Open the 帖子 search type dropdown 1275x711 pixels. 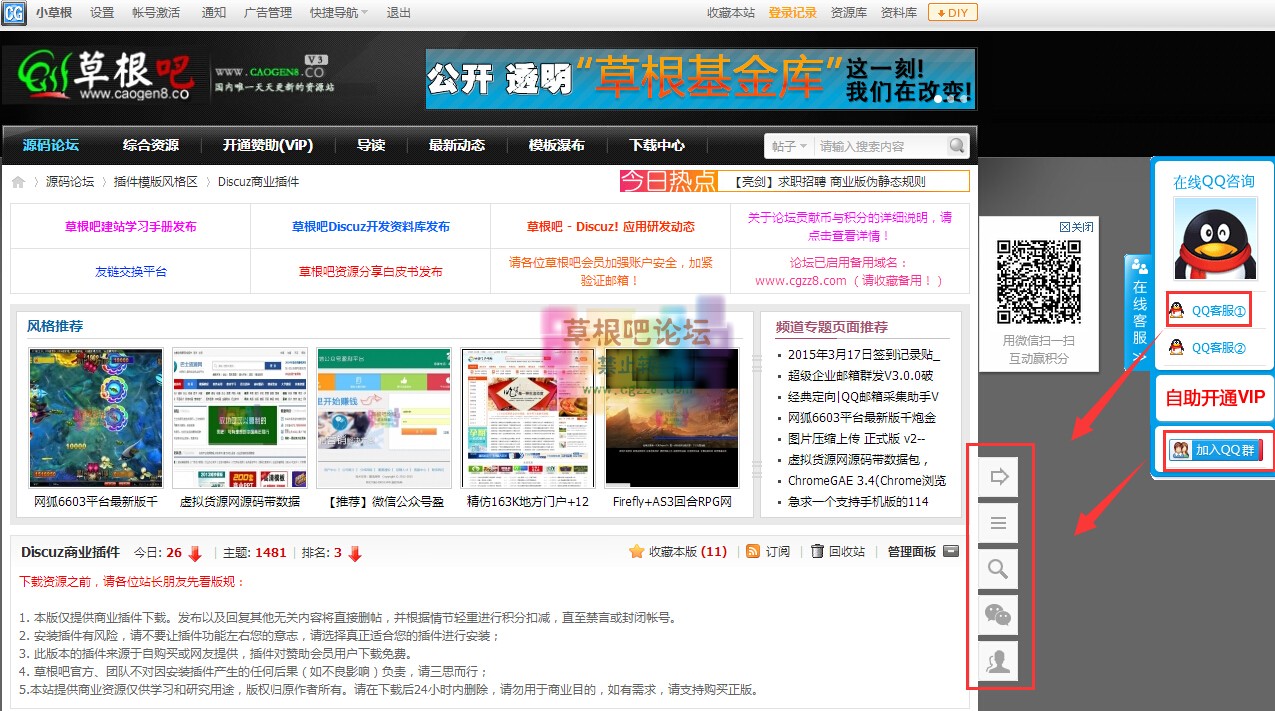pos(789,146)
